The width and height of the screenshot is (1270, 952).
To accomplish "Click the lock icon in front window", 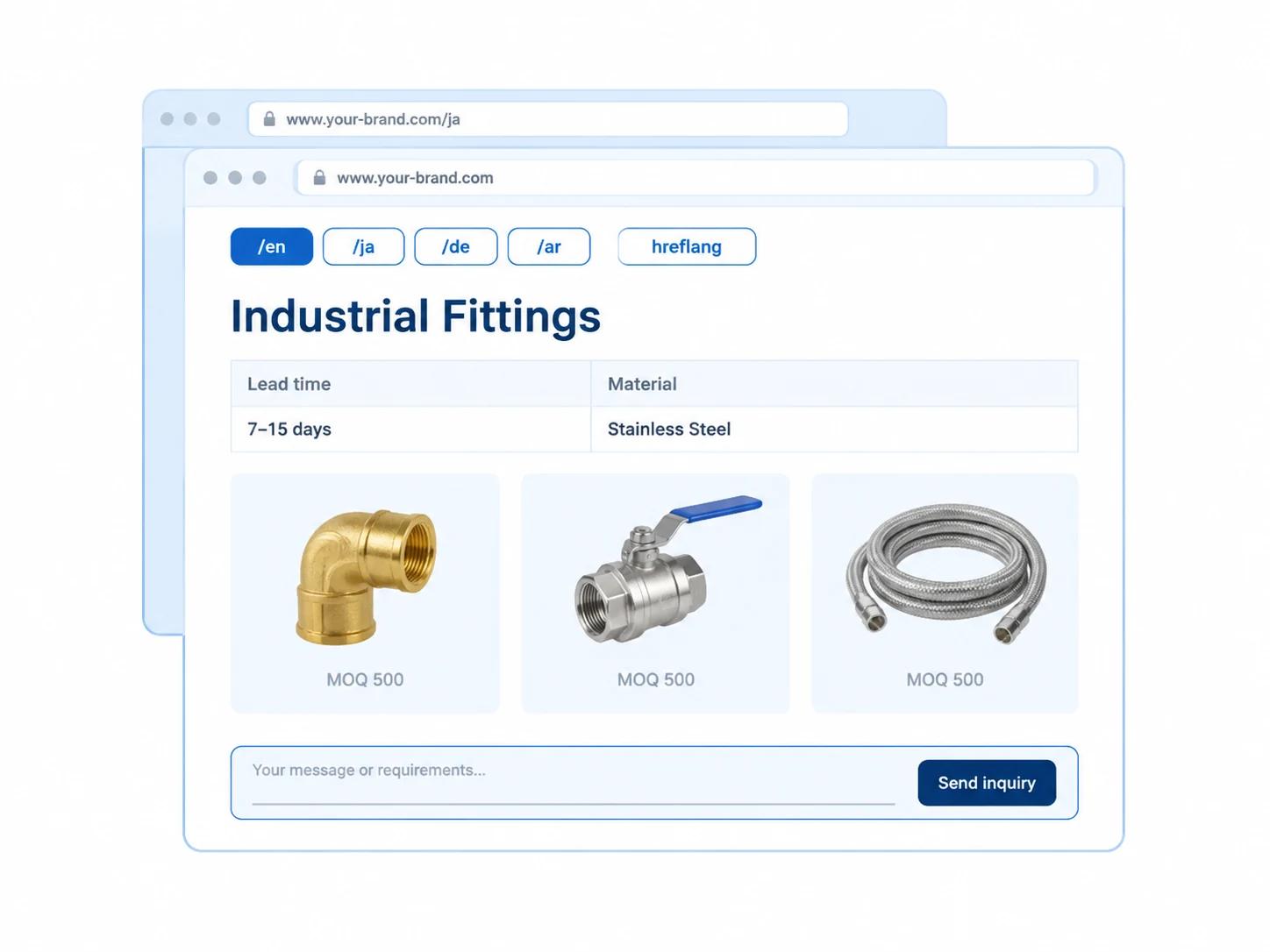I will click(x=319, y=177).
